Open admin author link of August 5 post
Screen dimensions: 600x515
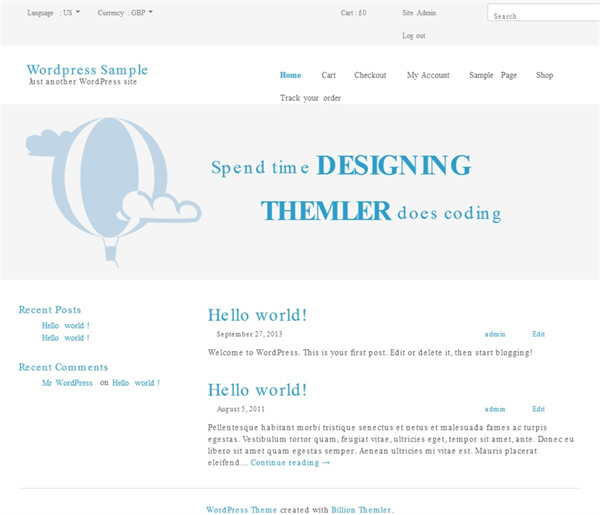(x=495, y=409)
